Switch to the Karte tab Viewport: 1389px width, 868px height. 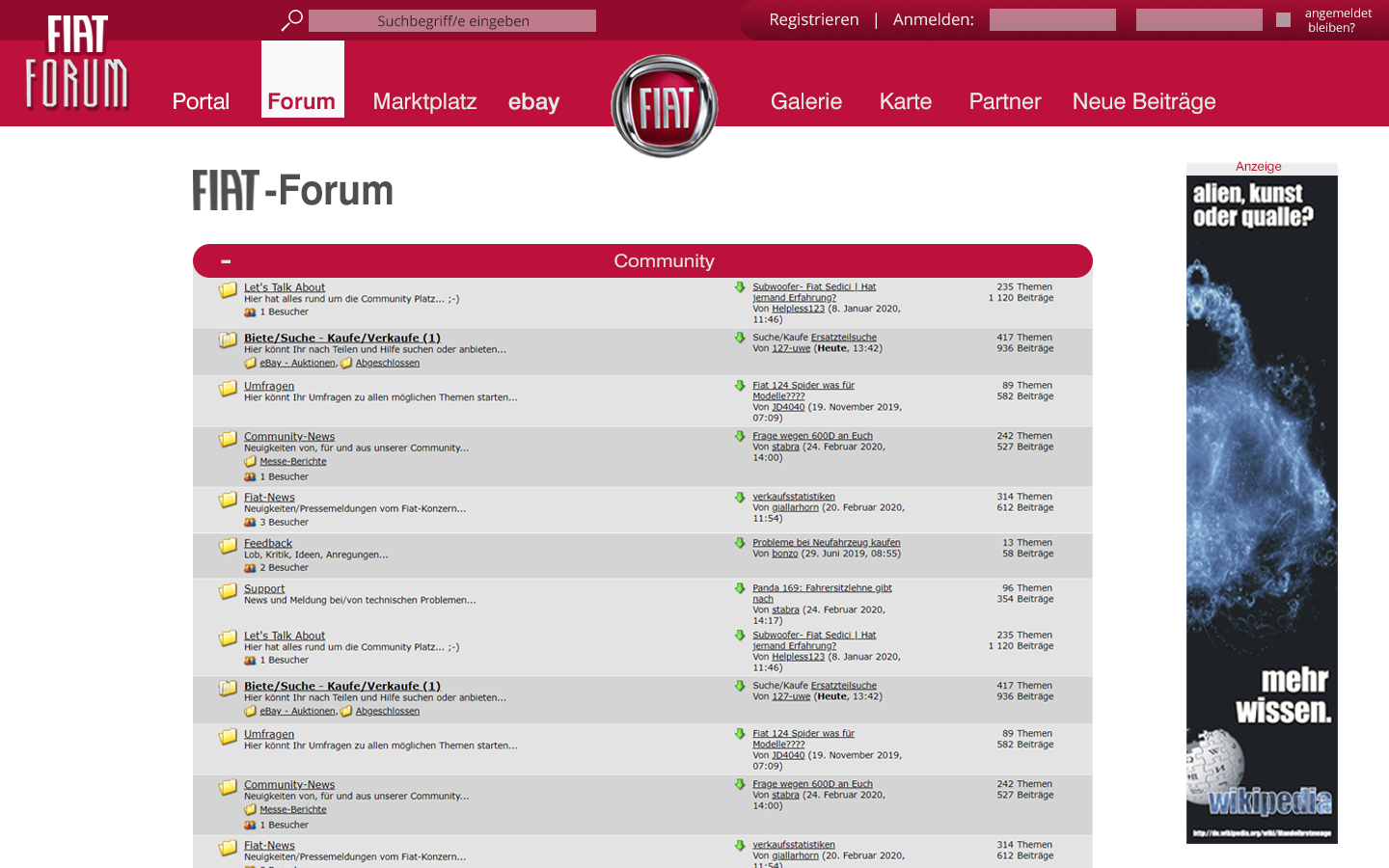coord(906,101)
